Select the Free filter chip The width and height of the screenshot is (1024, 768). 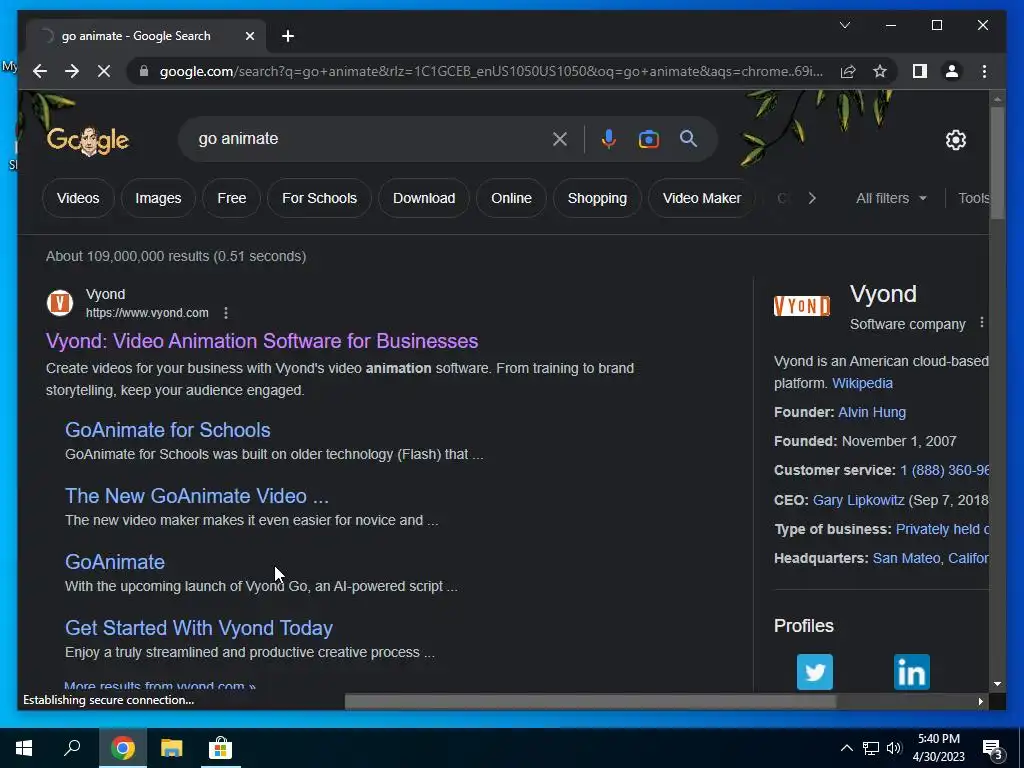pos(232,198)
